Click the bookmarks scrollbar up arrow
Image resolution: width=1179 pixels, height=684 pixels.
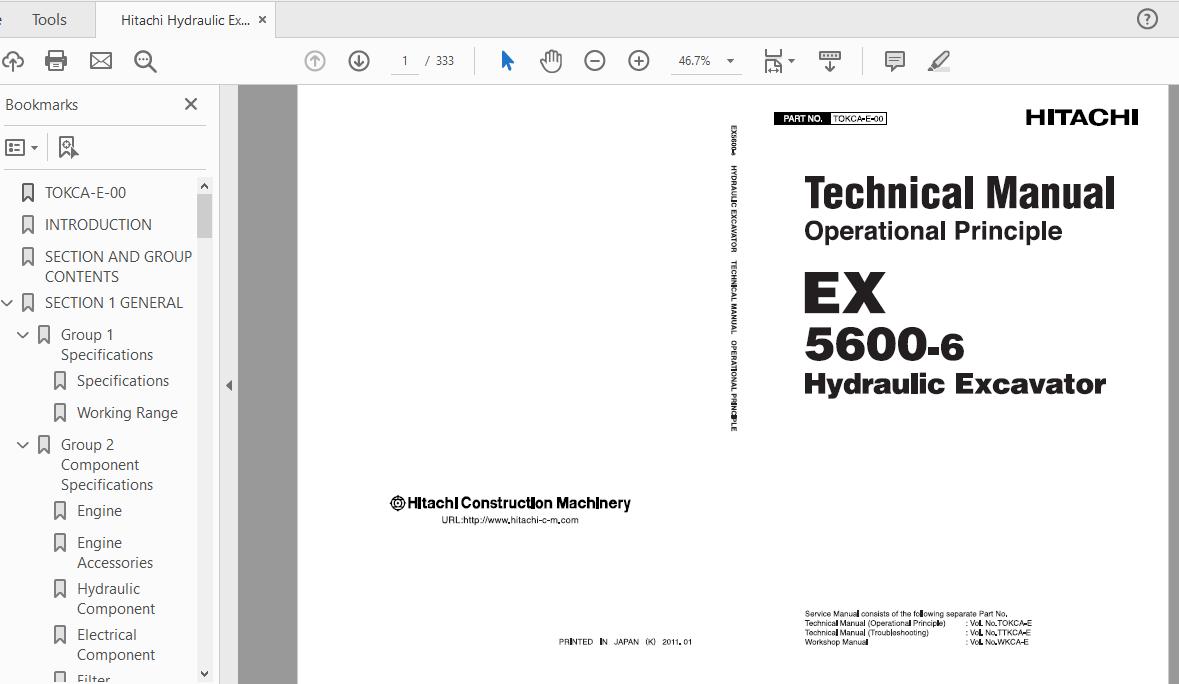pyautogui.click(x=205, y=186)
